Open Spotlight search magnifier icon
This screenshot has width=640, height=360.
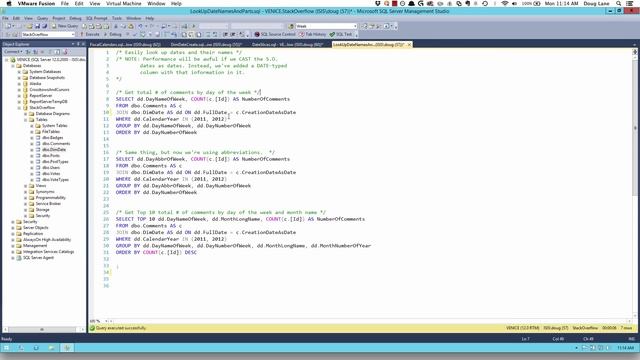(619, 3)
